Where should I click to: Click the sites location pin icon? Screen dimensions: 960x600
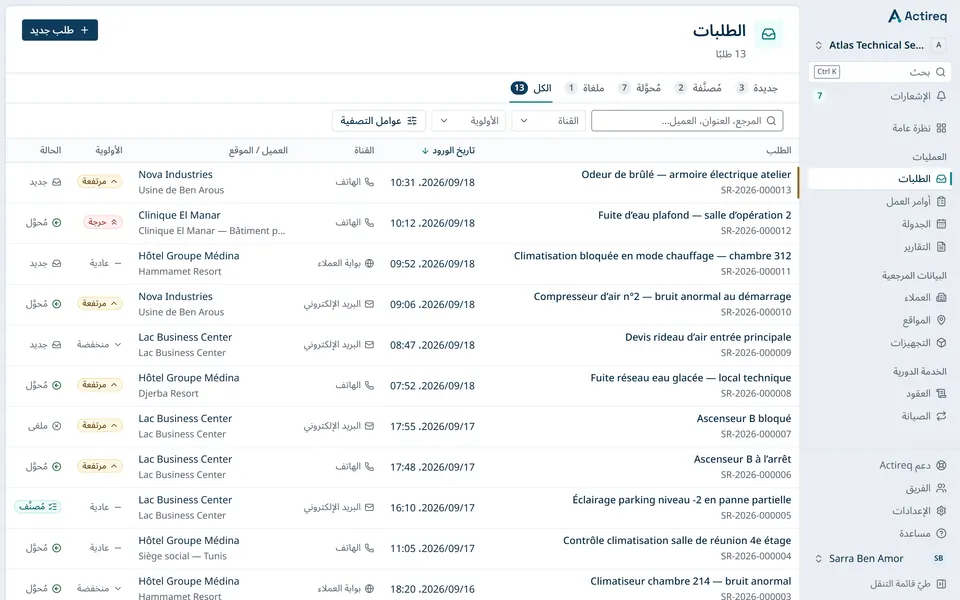(x=941, y=320)
